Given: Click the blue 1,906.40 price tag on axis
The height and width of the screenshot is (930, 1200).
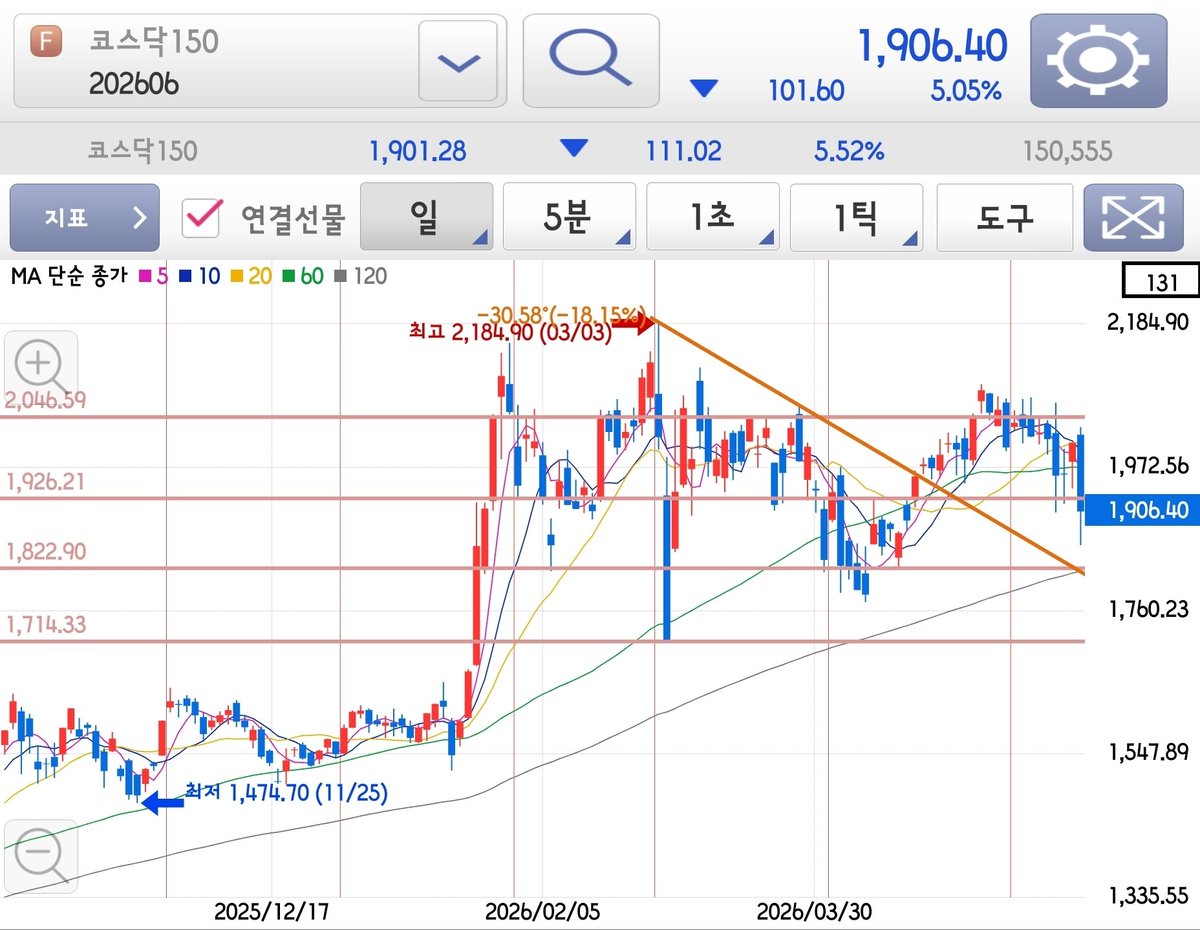Looking at the screenshot, I should click(1143, 510).
